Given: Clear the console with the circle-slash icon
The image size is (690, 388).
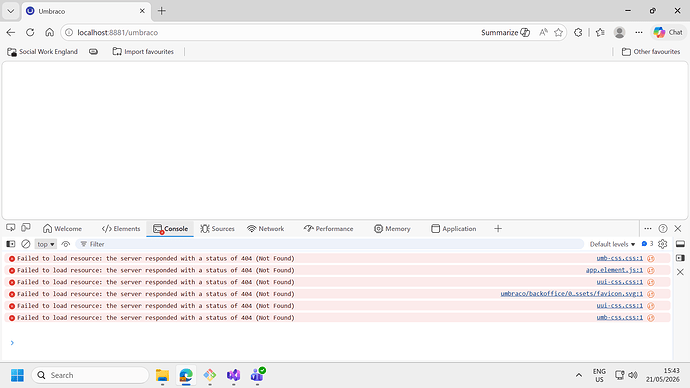Looking at the screenshot, I should (26, 244).
